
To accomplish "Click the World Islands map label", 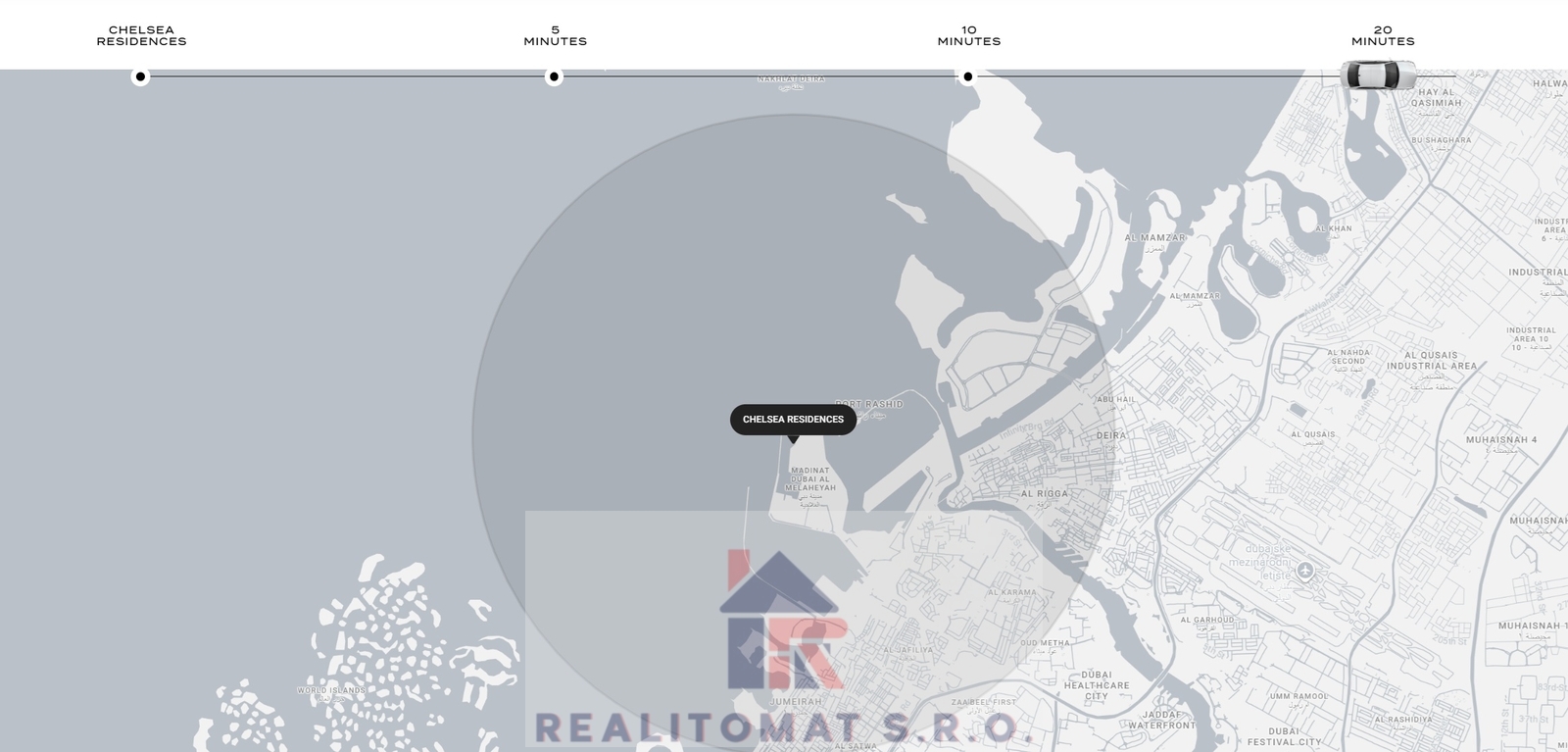I will pos(331,690).
